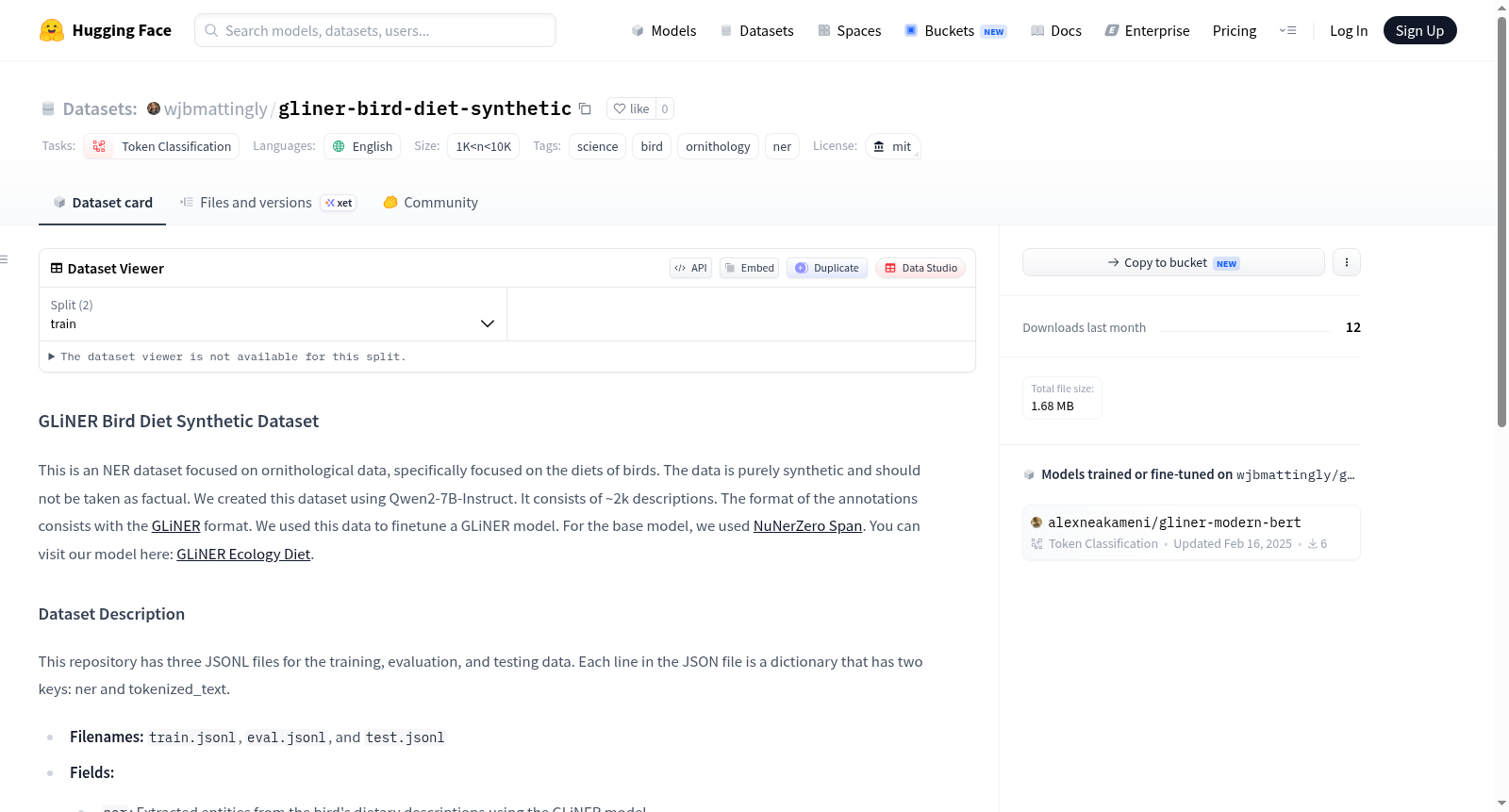Expand the dataset viewer unavailable message
Screen dimensions: 1509x812
pos(227,356)
